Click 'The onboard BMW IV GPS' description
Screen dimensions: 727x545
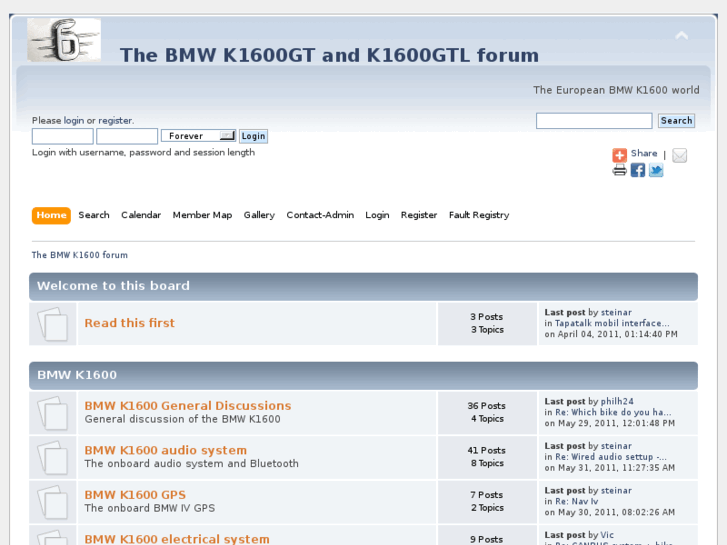[x=150, y=508]
